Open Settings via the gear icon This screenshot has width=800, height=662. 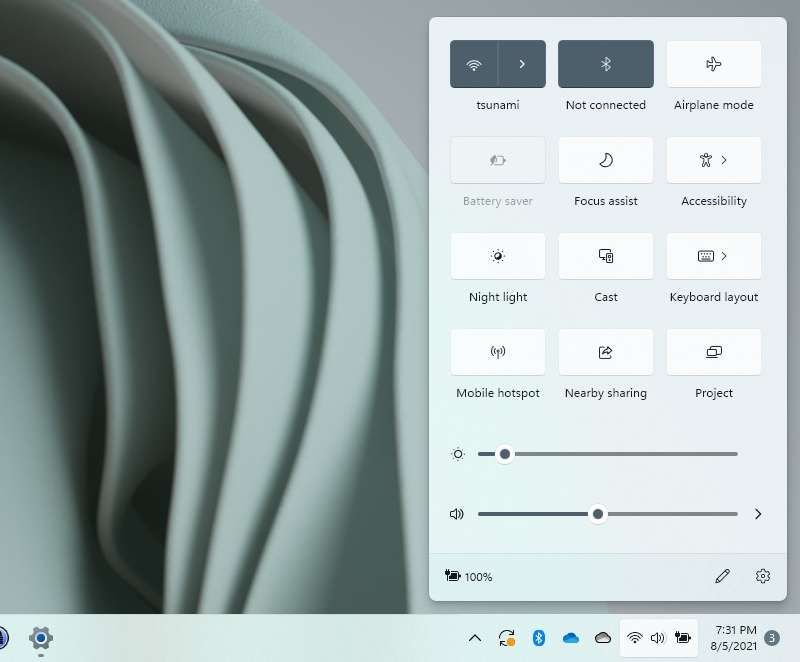[x=763, y=576]
